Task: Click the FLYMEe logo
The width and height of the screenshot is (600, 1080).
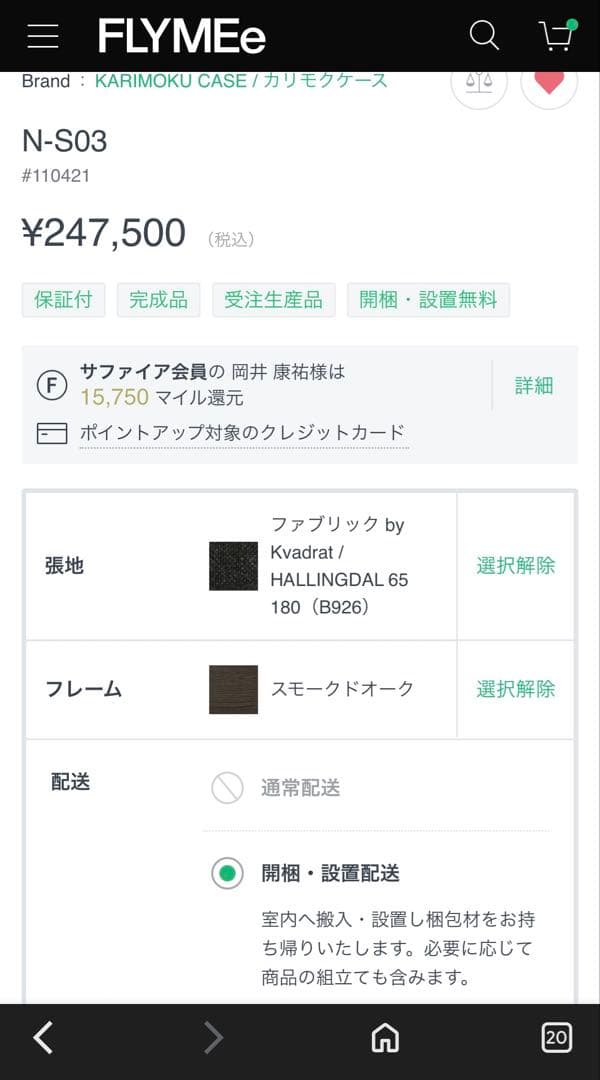Action: [182, 37]
